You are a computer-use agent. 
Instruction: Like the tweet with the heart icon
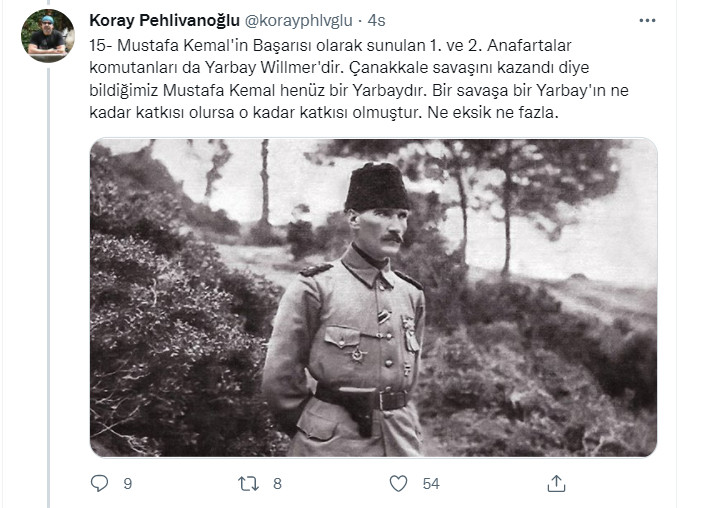pyautogui.click(x=399, y=483)
